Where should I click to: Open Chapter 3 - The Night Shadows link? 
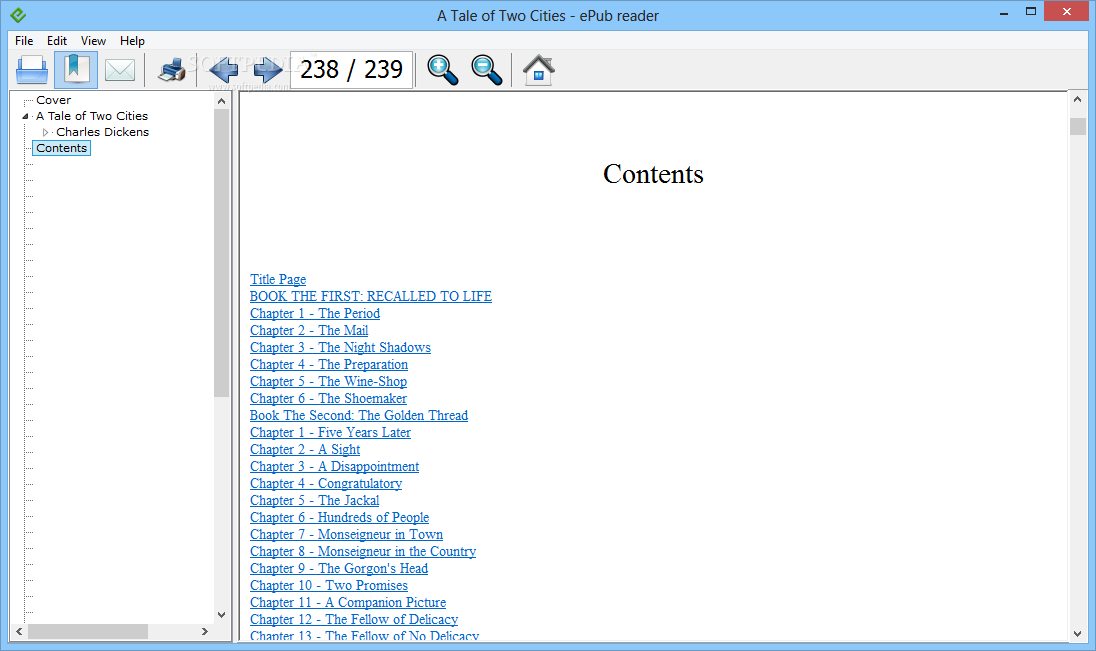(340, 348)
